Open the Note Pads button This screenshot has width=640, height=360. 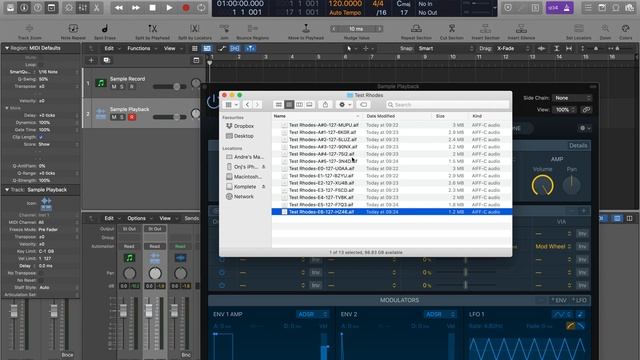pyautogui.click(x=602, y=8)
